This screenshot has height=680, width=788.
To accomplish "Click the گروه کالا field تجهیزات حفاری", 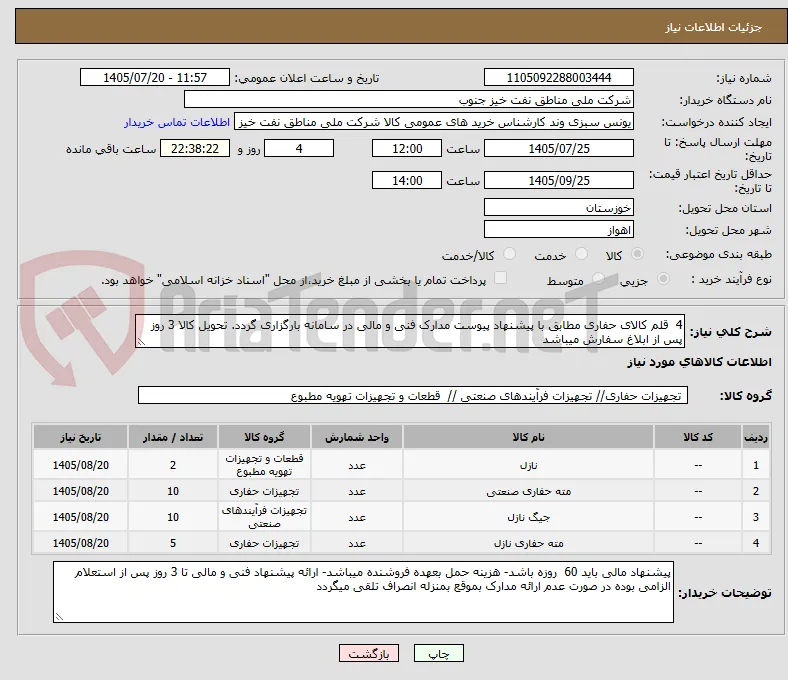I will coord(413,395).
